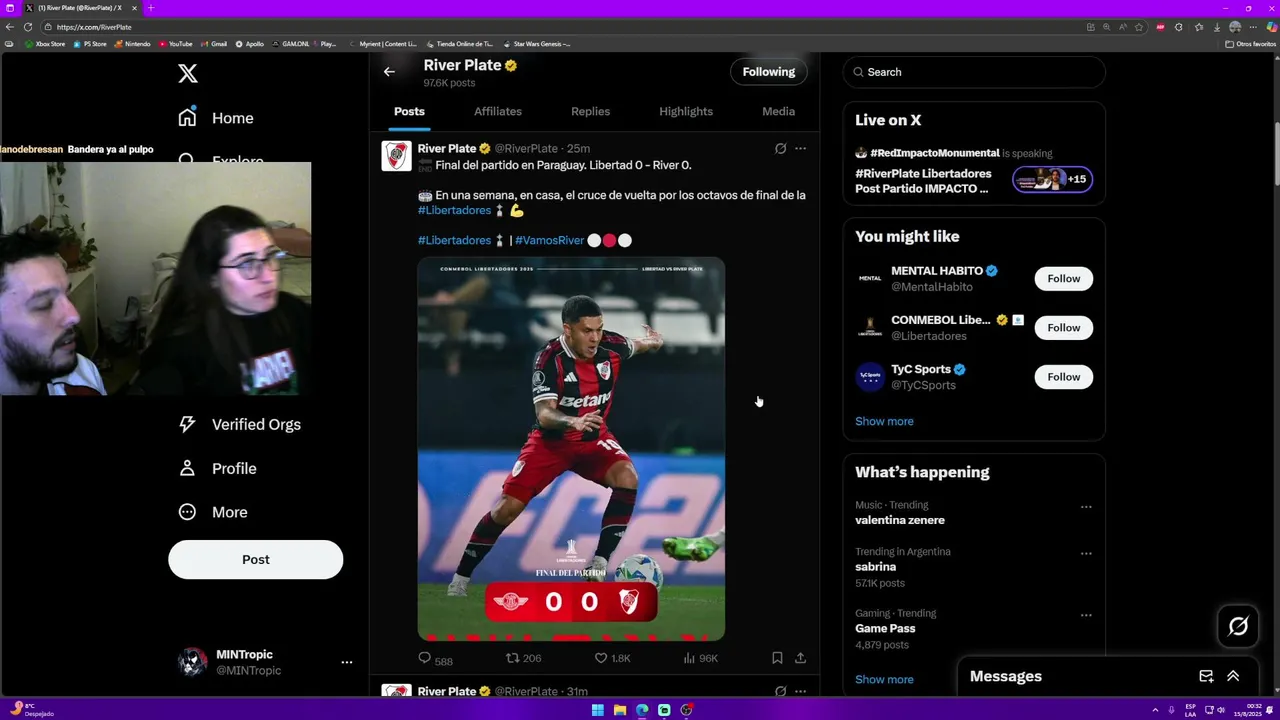Screen dimensions: 1280x720
Task: Click the Game Pass trending topic
Action: pos(885,628)
